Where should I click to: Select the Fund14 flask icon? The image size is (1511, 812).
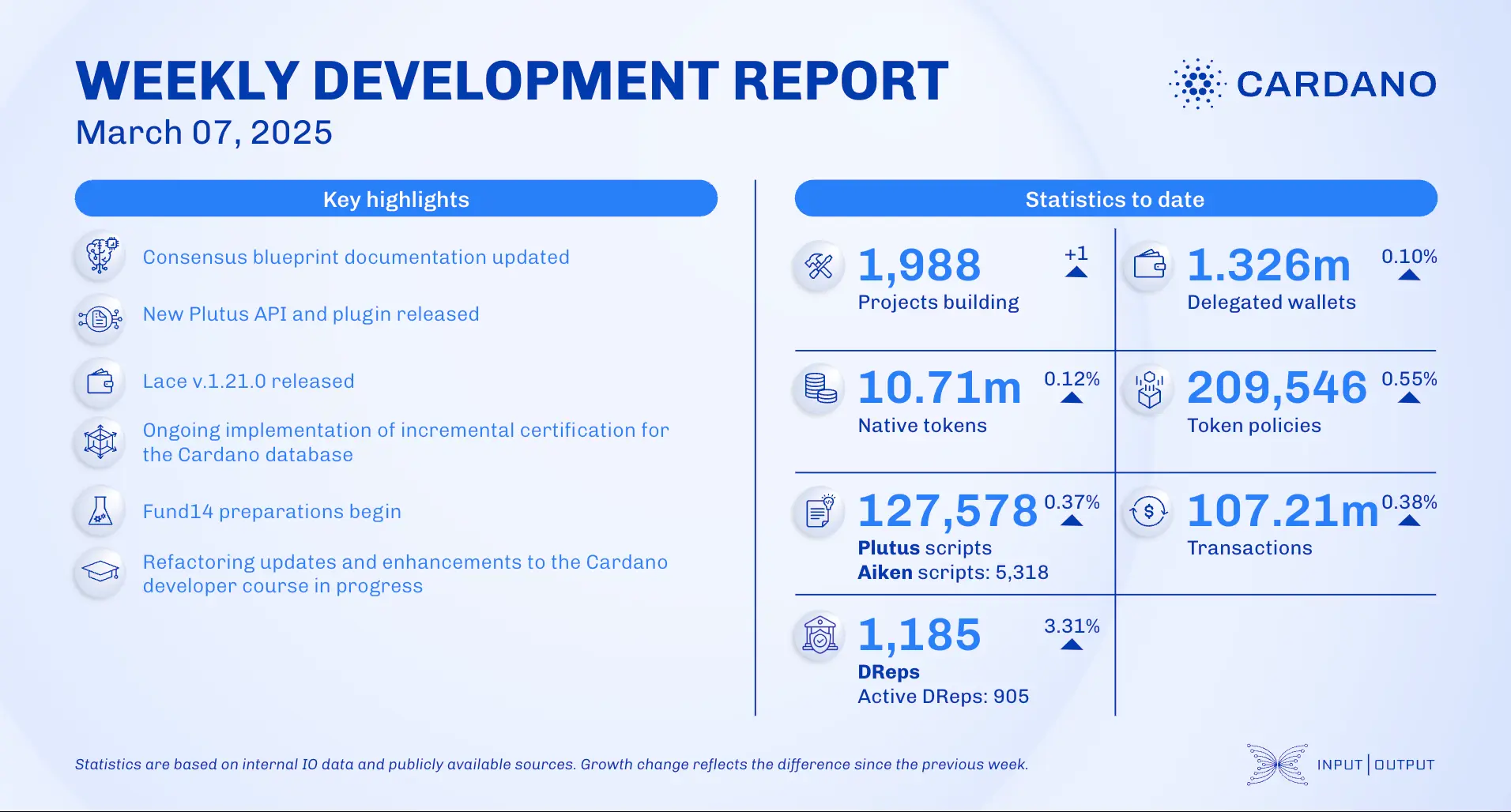click(100, 511)
